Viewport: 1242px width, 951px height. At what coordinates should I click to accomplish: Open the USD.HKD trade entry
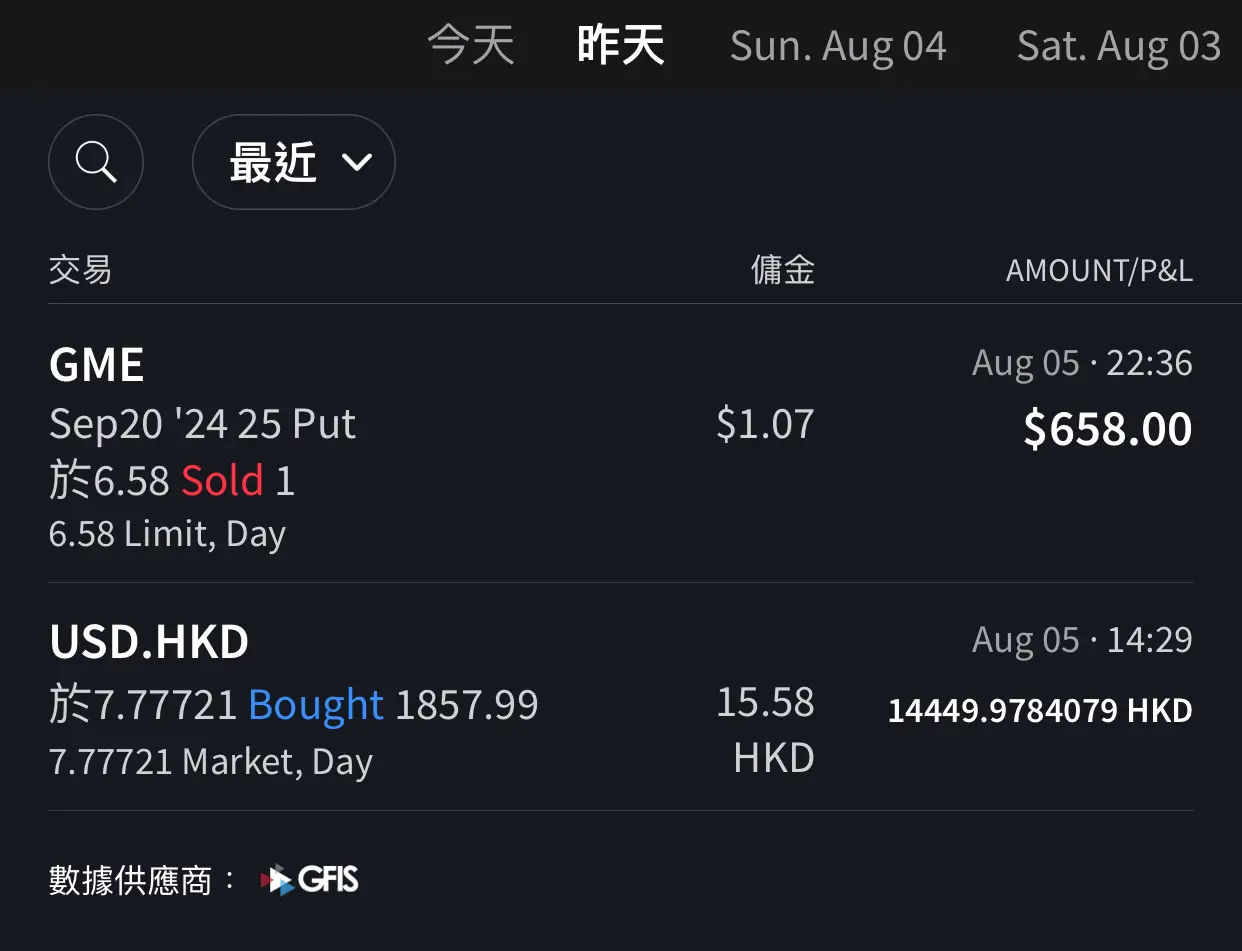click(x=621, y=697)
